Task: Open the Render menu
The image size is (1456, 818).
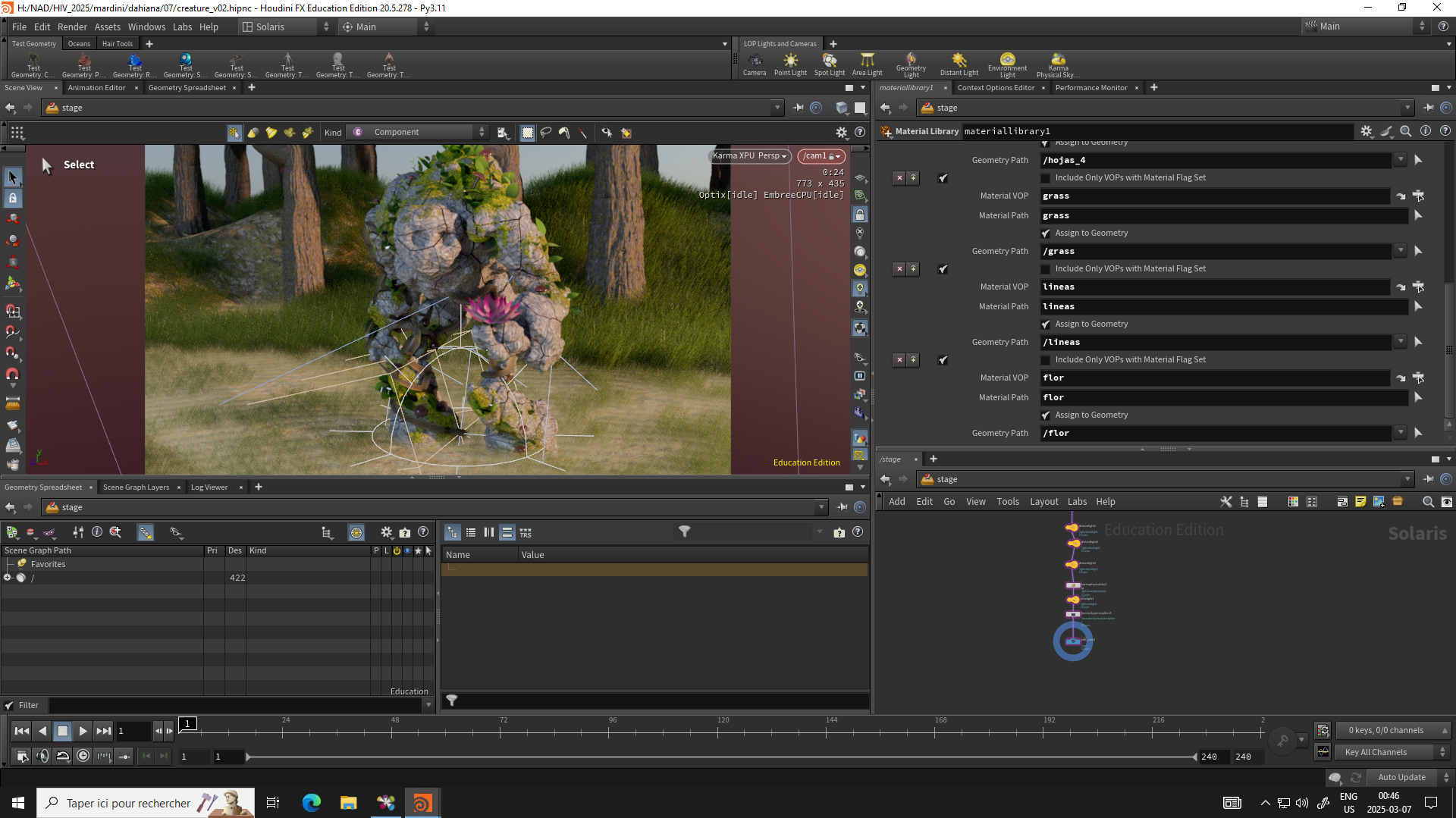Action: click(72, 27)
